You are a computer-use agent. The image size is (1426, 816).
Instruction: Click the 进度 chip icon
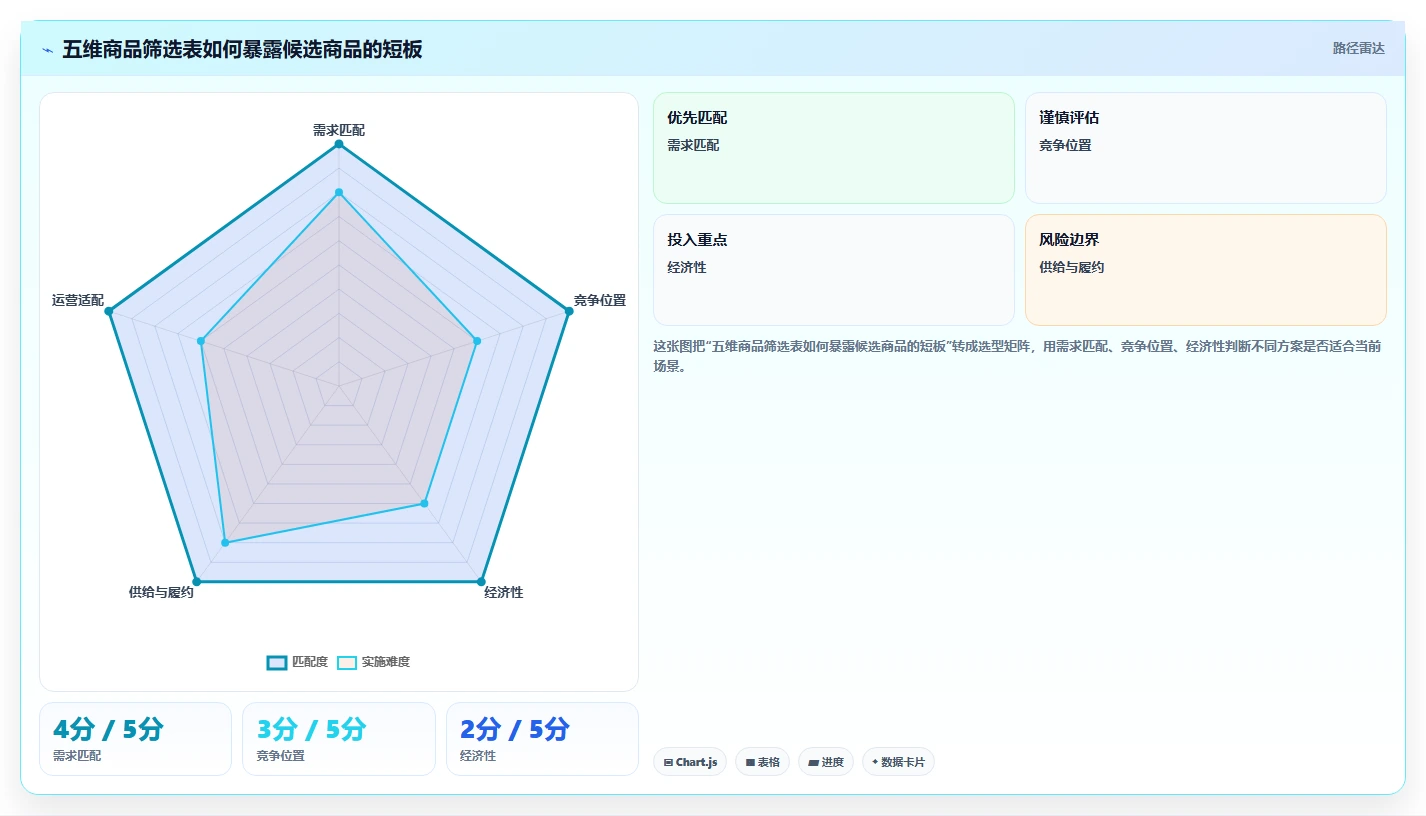pos(814,762)
